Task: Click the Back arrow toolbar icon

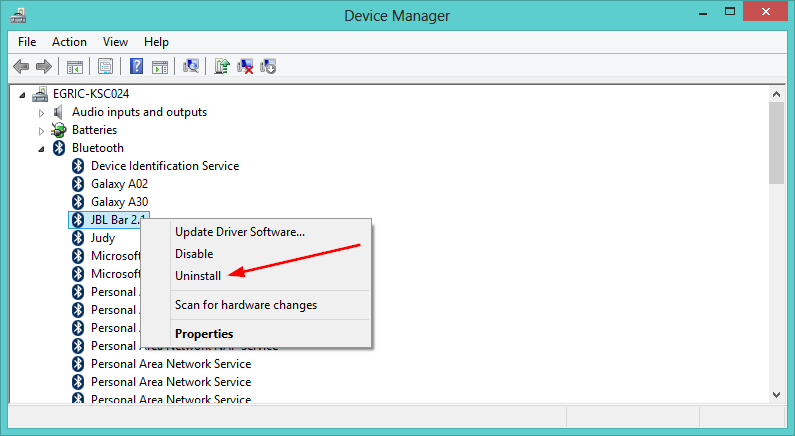Action: tap(20, 66)
